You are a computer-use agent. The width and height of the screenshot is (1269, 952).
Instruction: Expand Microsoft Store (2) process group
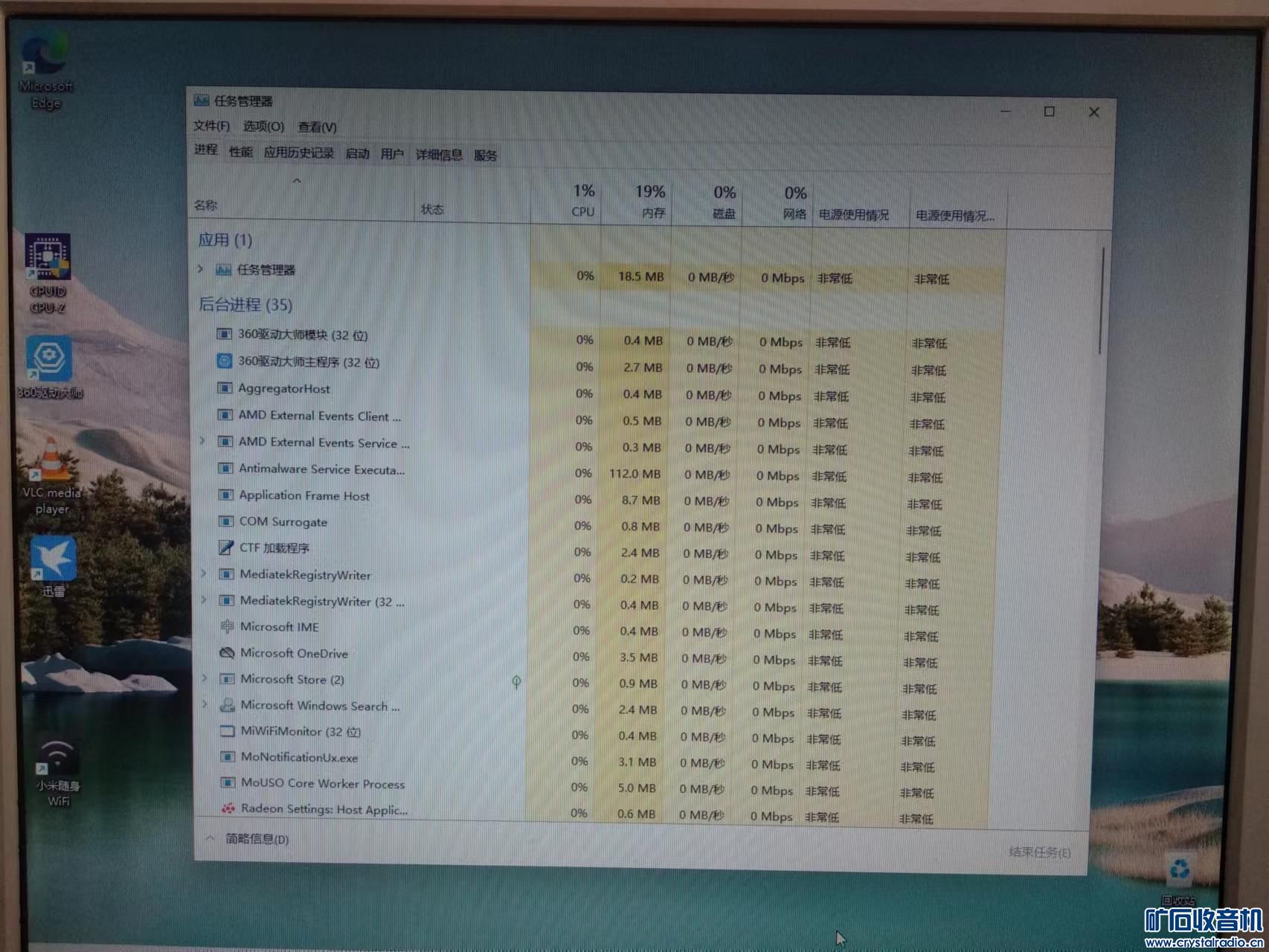click(x=205, y=678)
